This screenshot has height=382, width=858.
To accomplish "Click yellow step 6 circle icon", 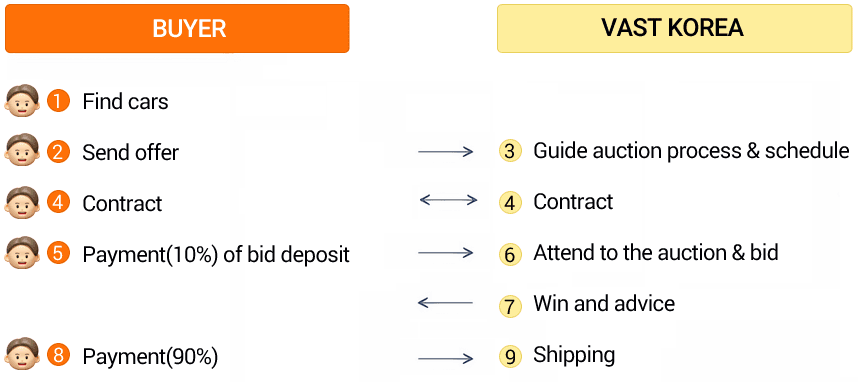I will click(x=510, y=254).
